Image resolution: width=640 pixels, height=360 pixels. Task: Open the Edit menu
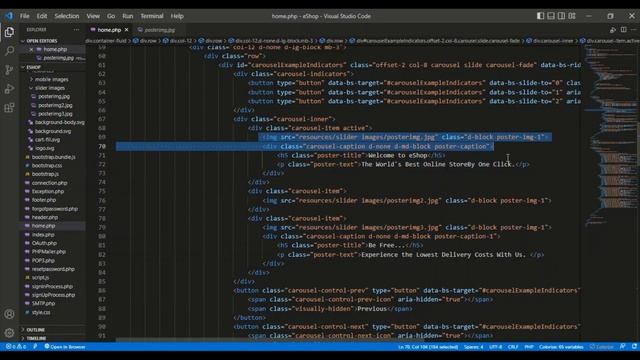tap(42, 16)
